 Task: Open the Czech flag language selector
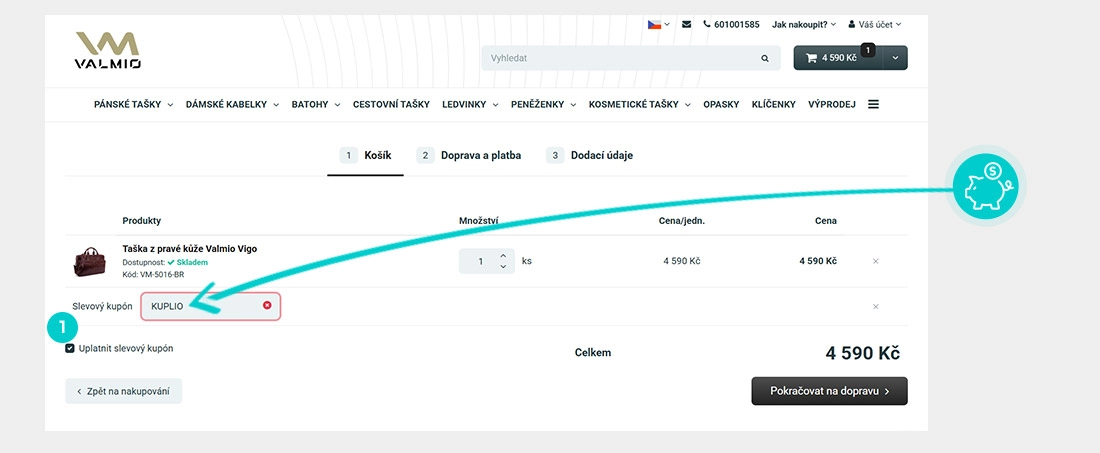click(658, 25)
